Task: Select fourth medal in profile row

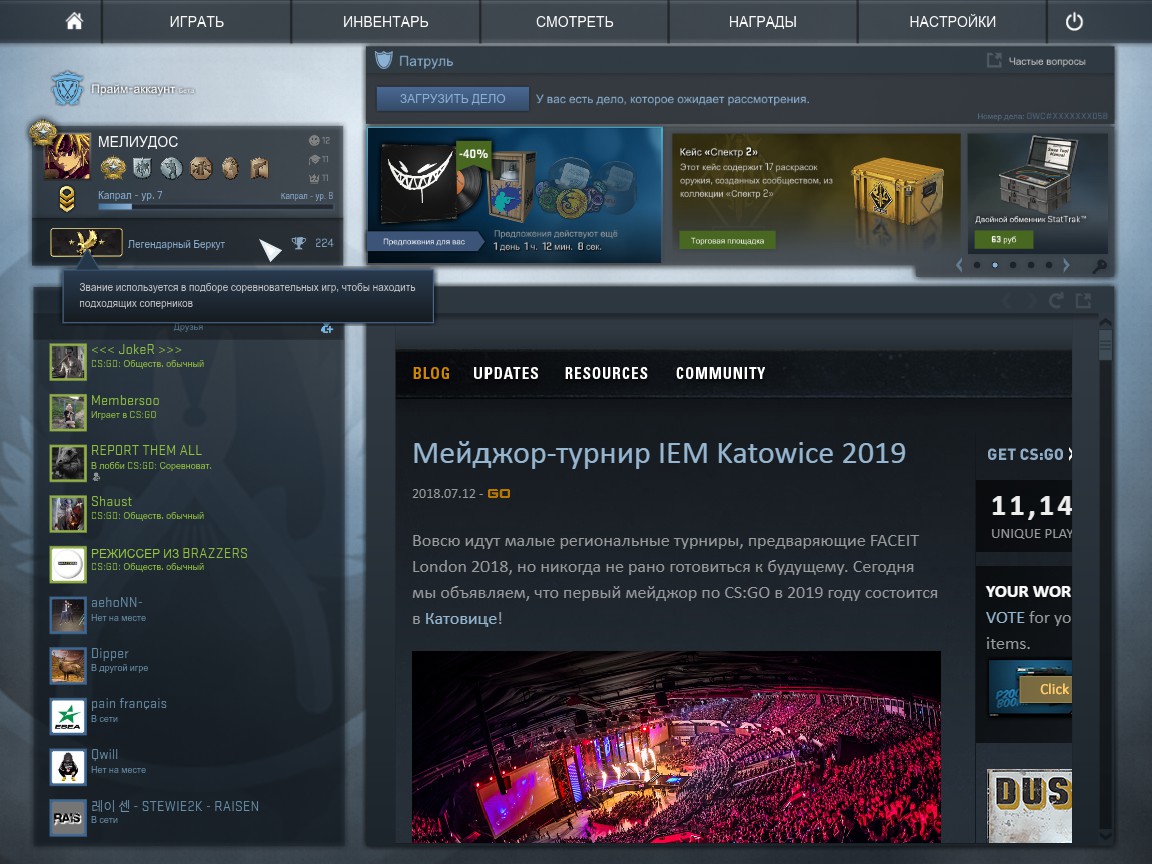Action: tap(201, 168)
